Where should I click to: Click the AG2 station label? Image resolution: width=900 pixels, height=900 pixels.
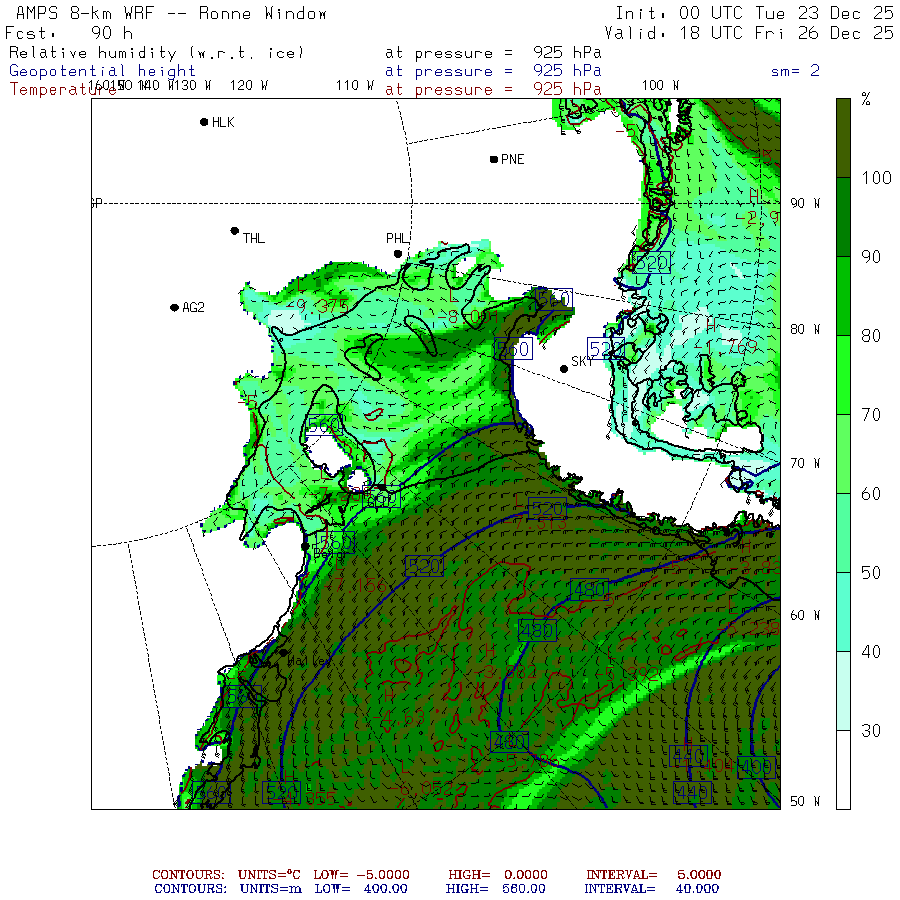(x=193, y=308)
